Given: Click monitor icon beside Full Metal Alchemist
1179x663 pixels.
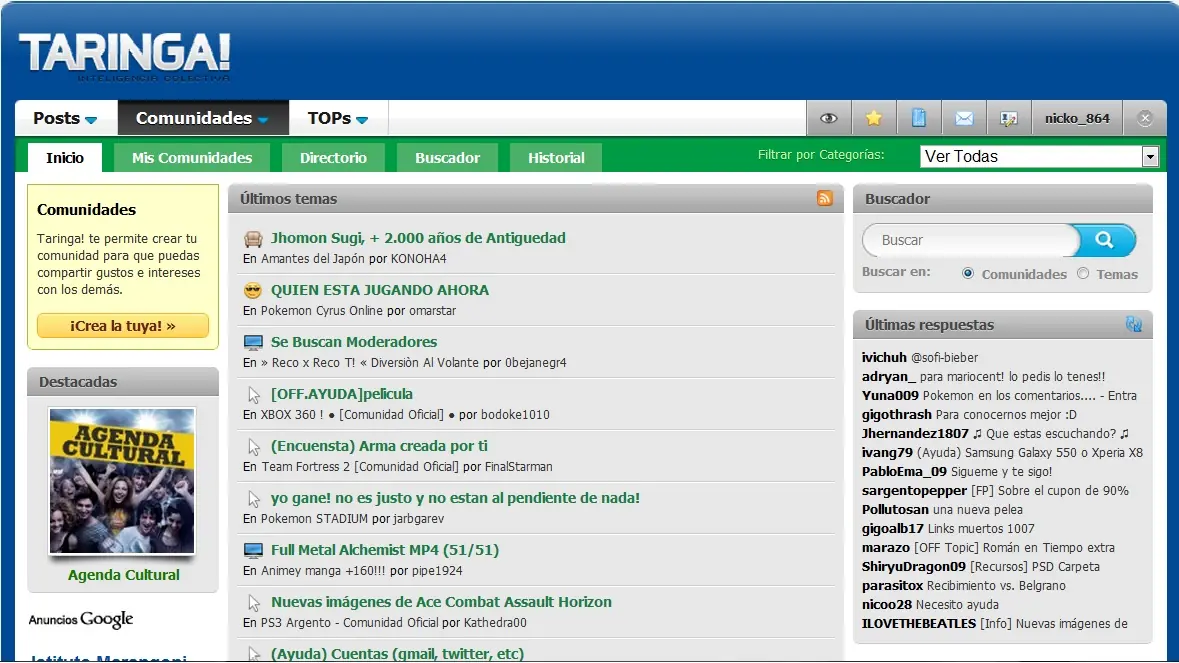Looking at the screenshot, I should click(x=253, y=551).
